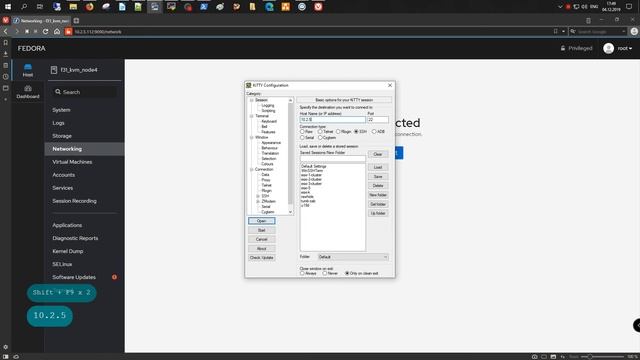Go forward in browser history
The height and width of the screenshot is (360, 640).
[17, 31]
